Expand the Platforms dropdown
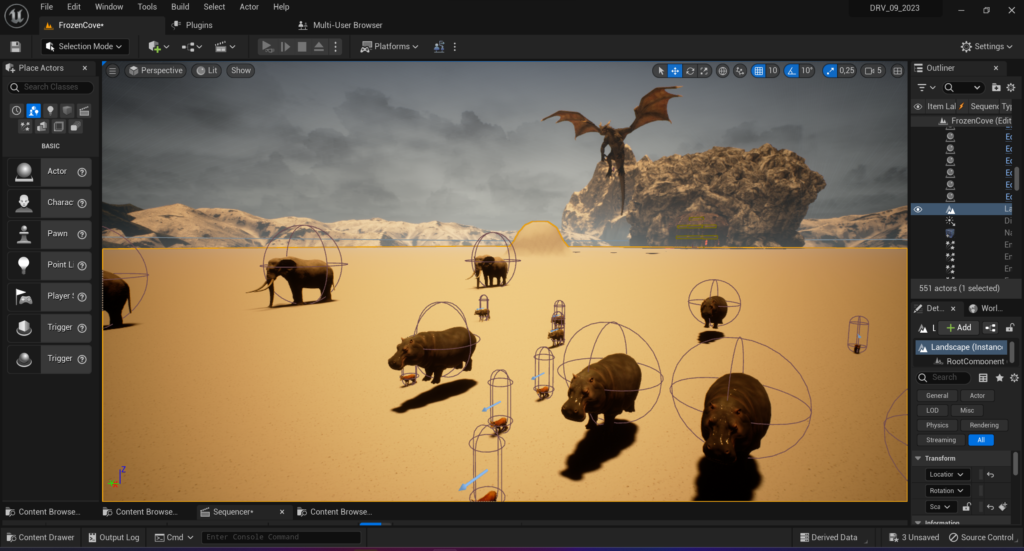 [x=390, y=46]
